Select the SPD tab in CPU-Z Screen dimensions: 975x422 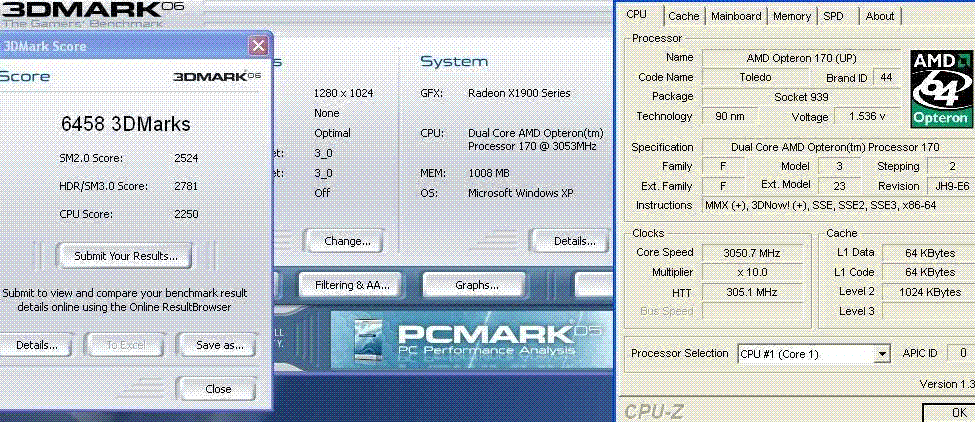[833, 16]
